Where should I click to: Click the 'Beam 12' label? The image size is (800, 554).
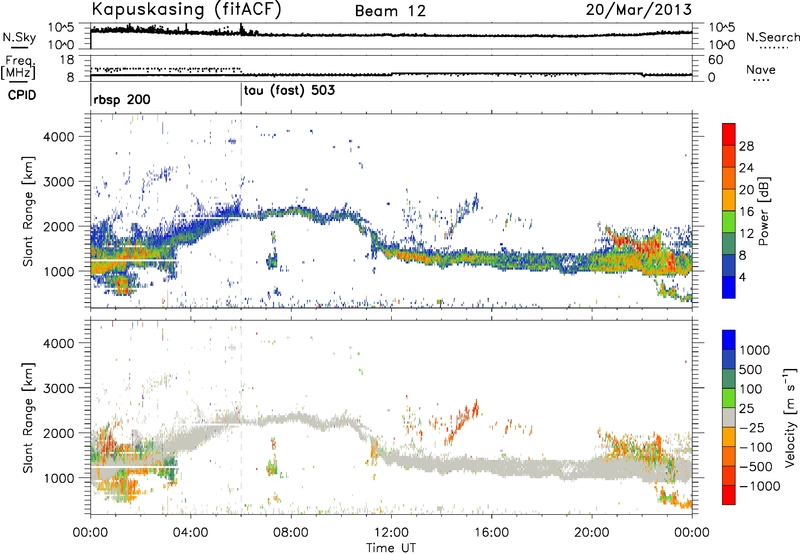click(x=390, y=11)
